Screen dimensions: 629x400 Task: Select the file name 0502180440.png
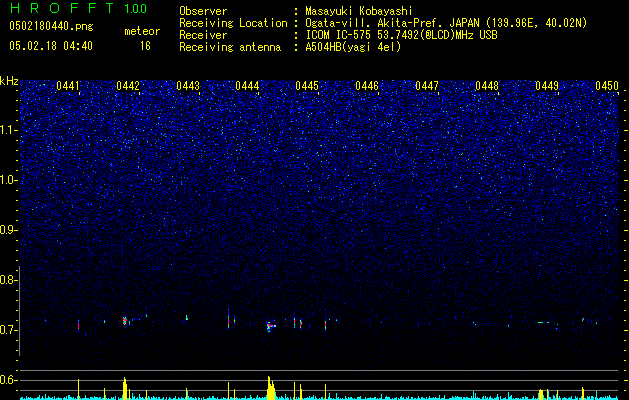51,26
